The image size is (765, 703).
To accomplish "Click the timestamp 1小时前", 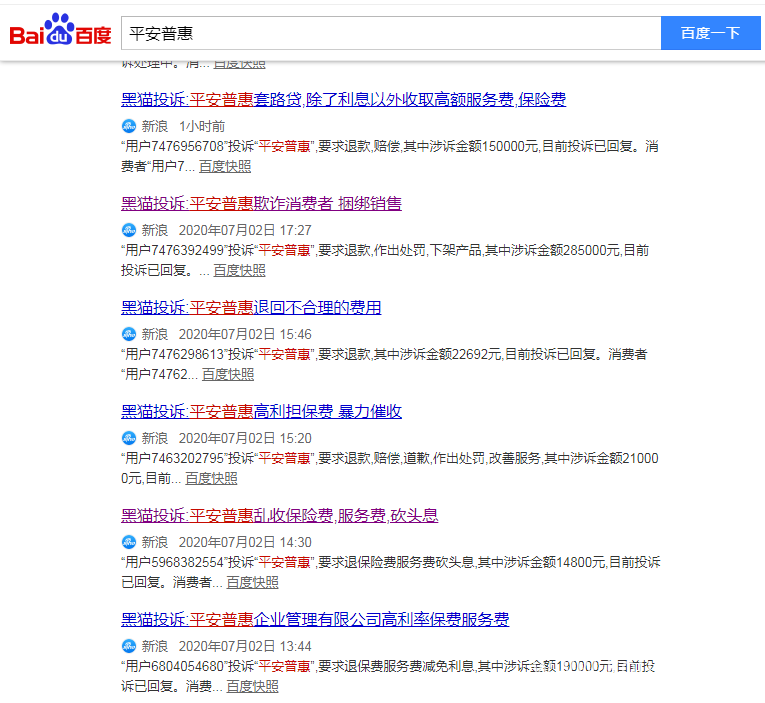I will (x=202, y=126).
